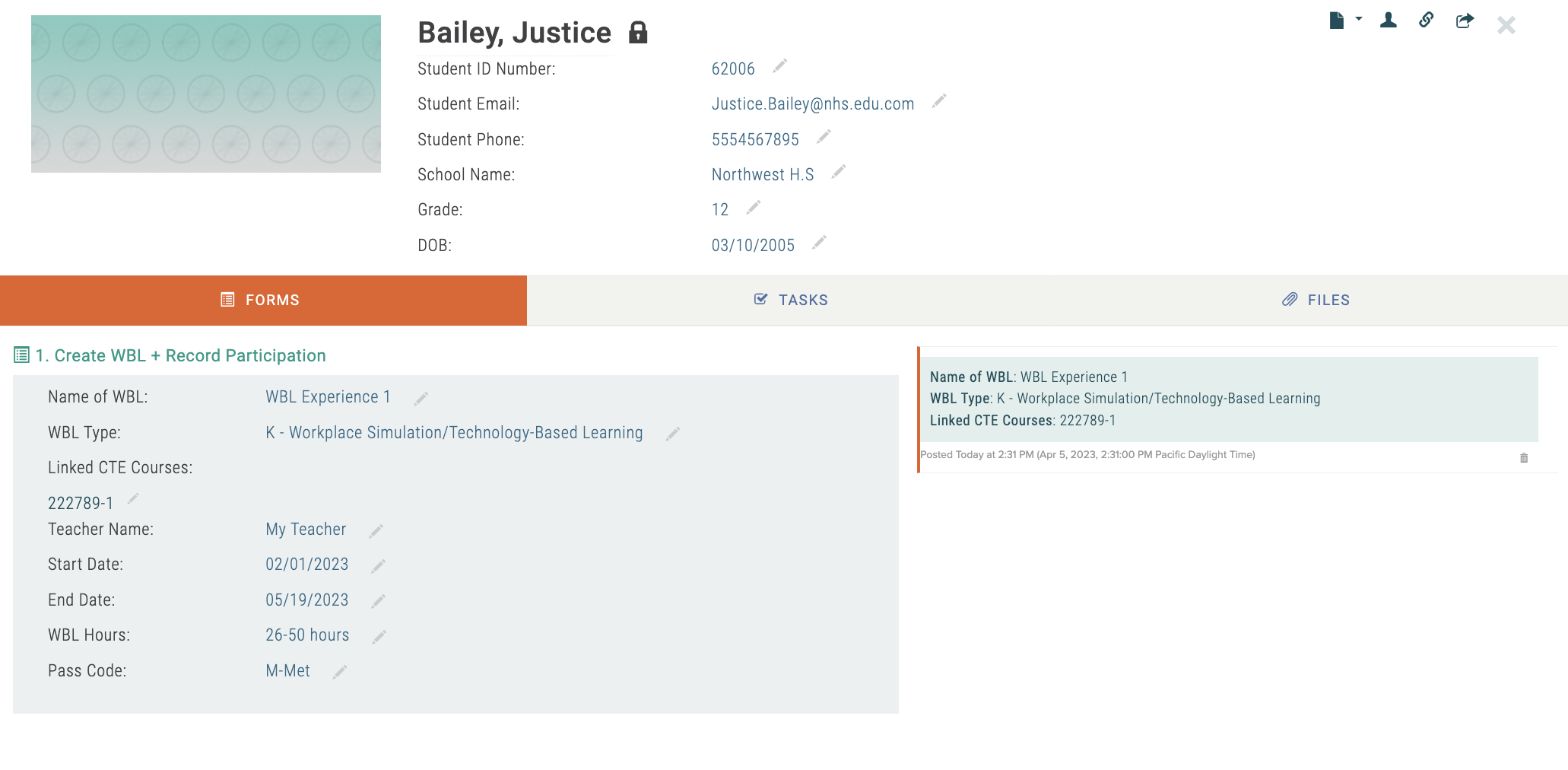1568x770 pixels.
Task: Click the form list icon beside Create WBL
Action: [22, 355]
